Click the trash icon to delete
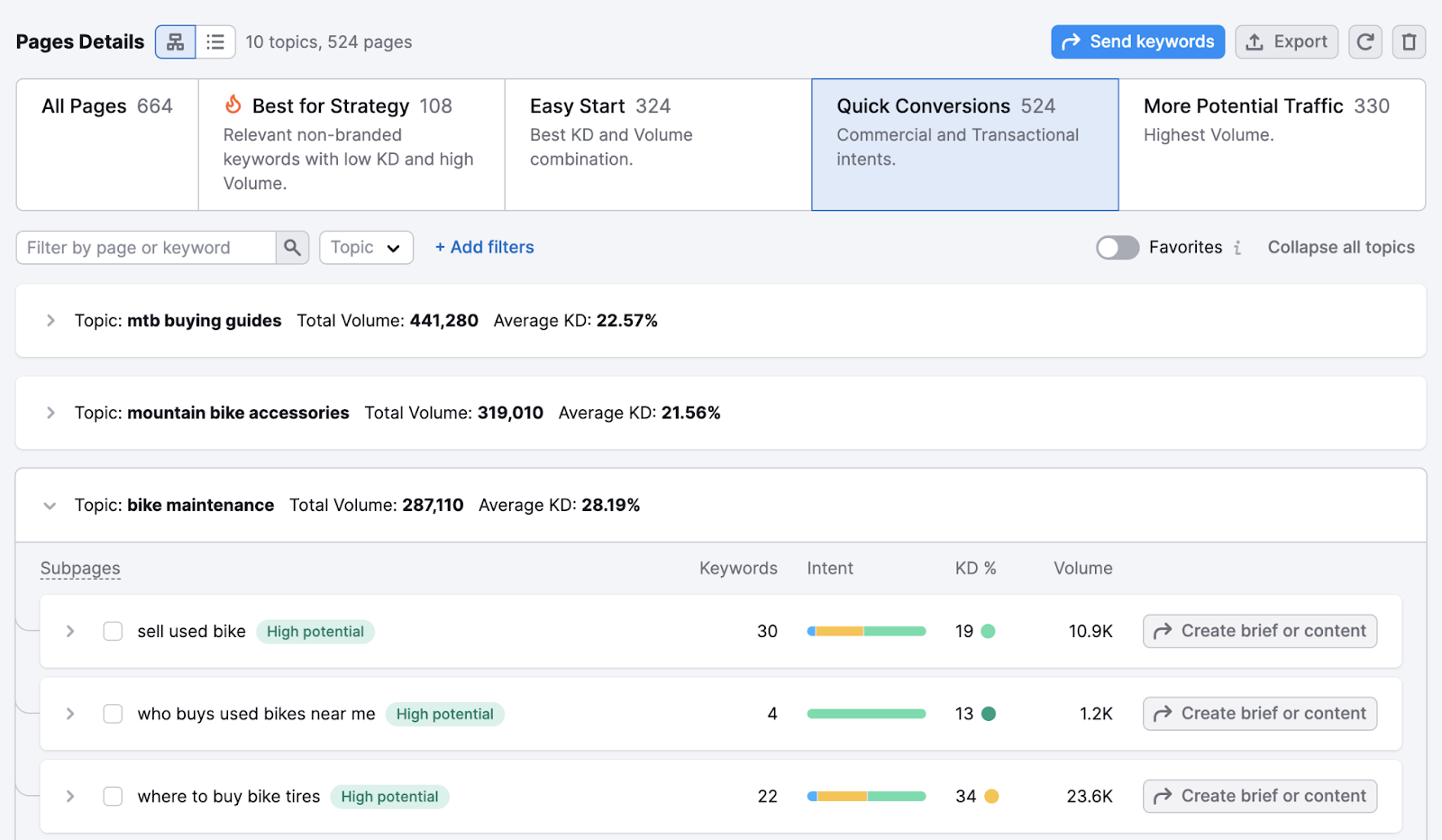 click(1408, 41)
